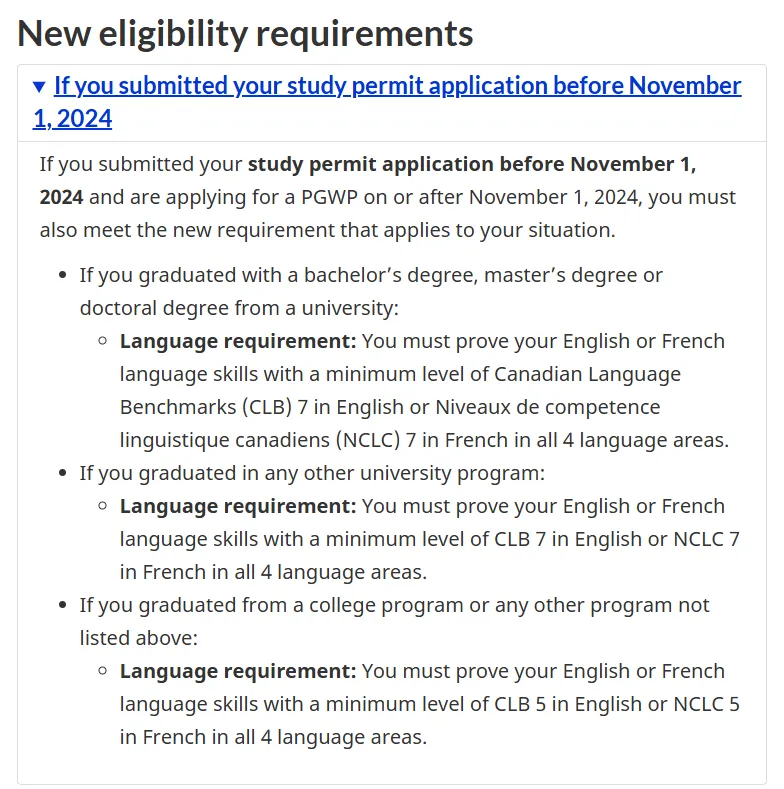
Task: Click 'Language requirement:' label under other university program
Action: click(238, 506)
